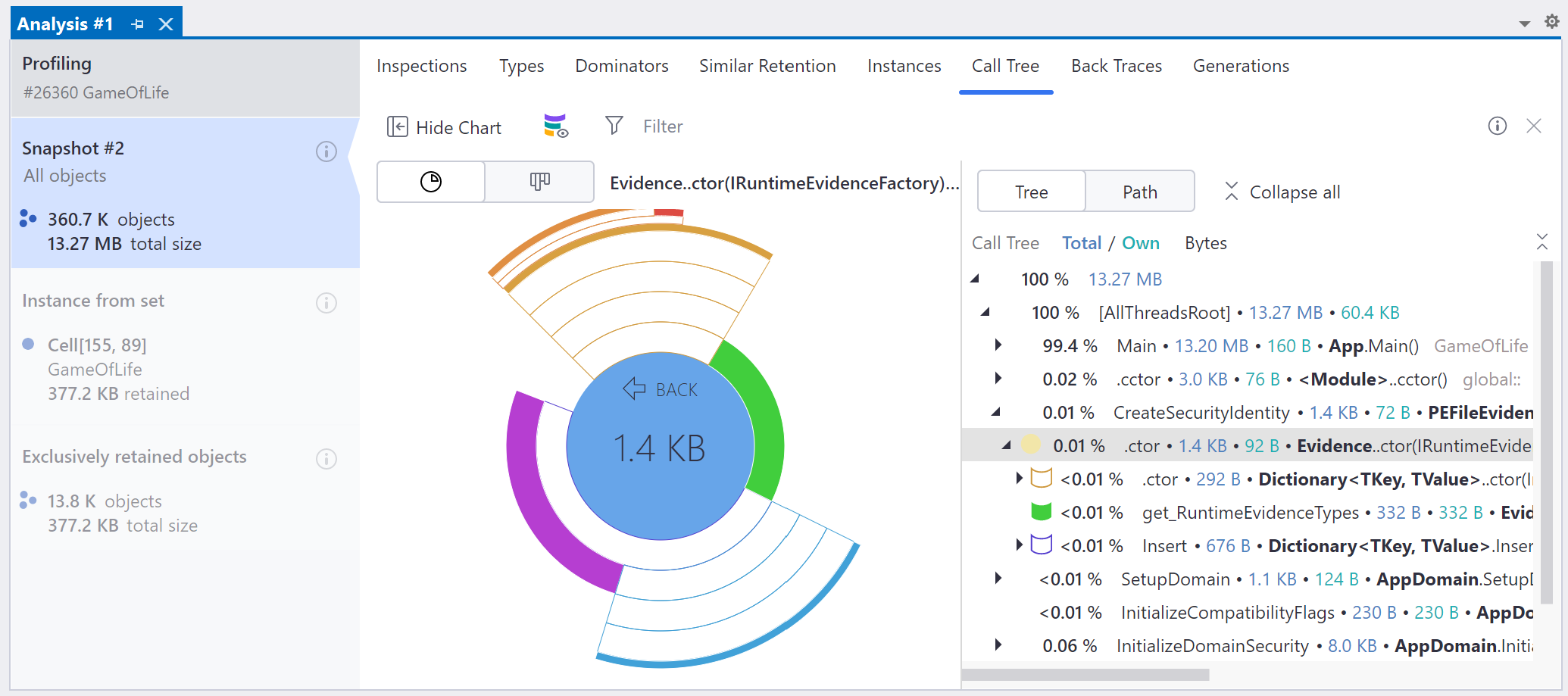View info for Snapshot #2

coord(326,151)
